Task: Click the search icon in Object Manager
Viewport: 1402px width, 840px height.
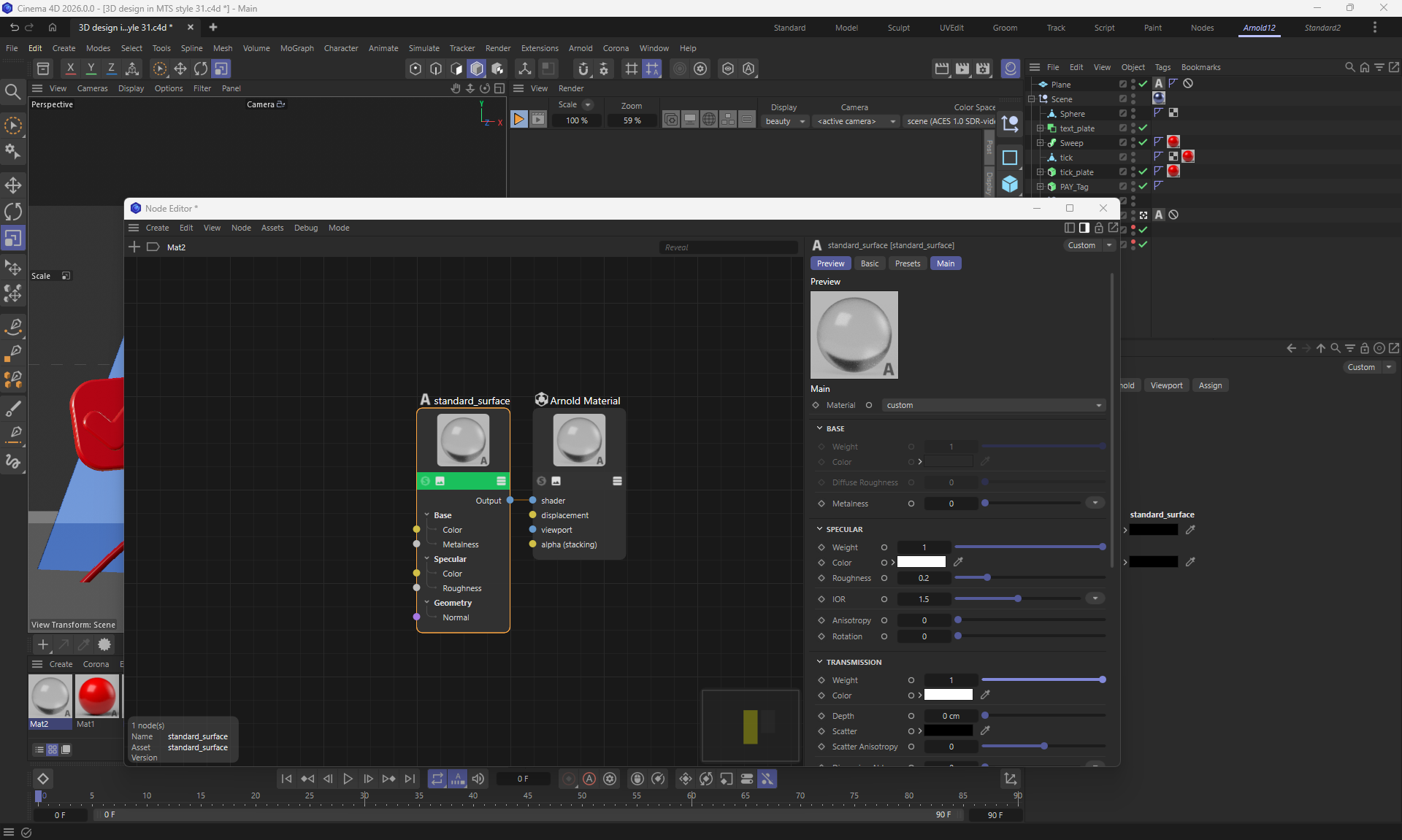Action: point(1349,67)
